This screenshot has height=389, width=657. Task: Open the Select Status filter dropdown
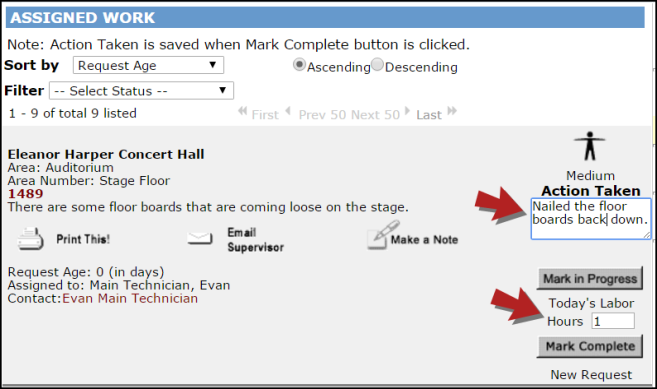click(x=141, y=91)
